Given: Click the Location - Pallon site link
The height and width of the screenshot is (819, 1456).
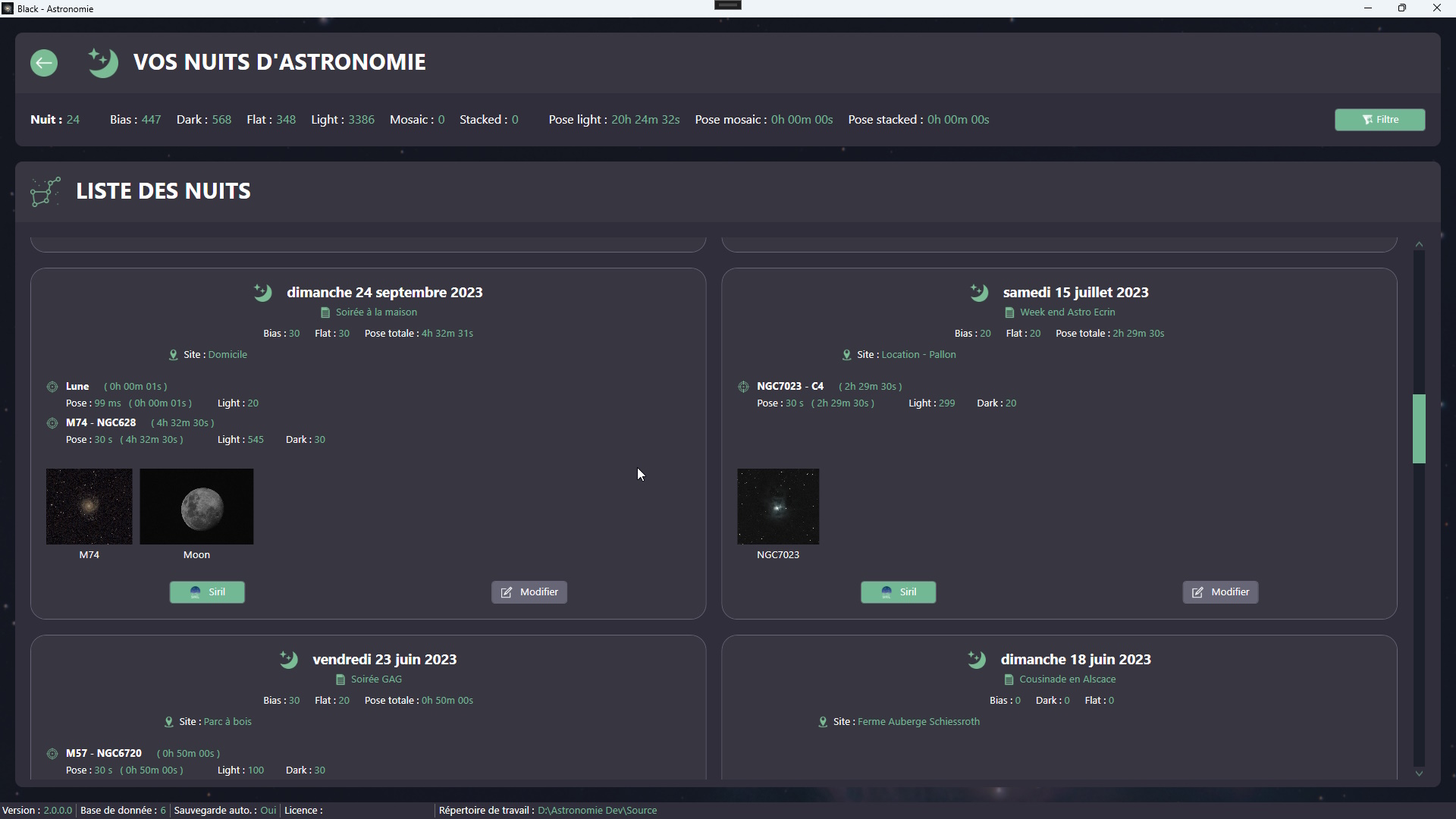Looking at the screenshot, I should (x=918, y=354).
